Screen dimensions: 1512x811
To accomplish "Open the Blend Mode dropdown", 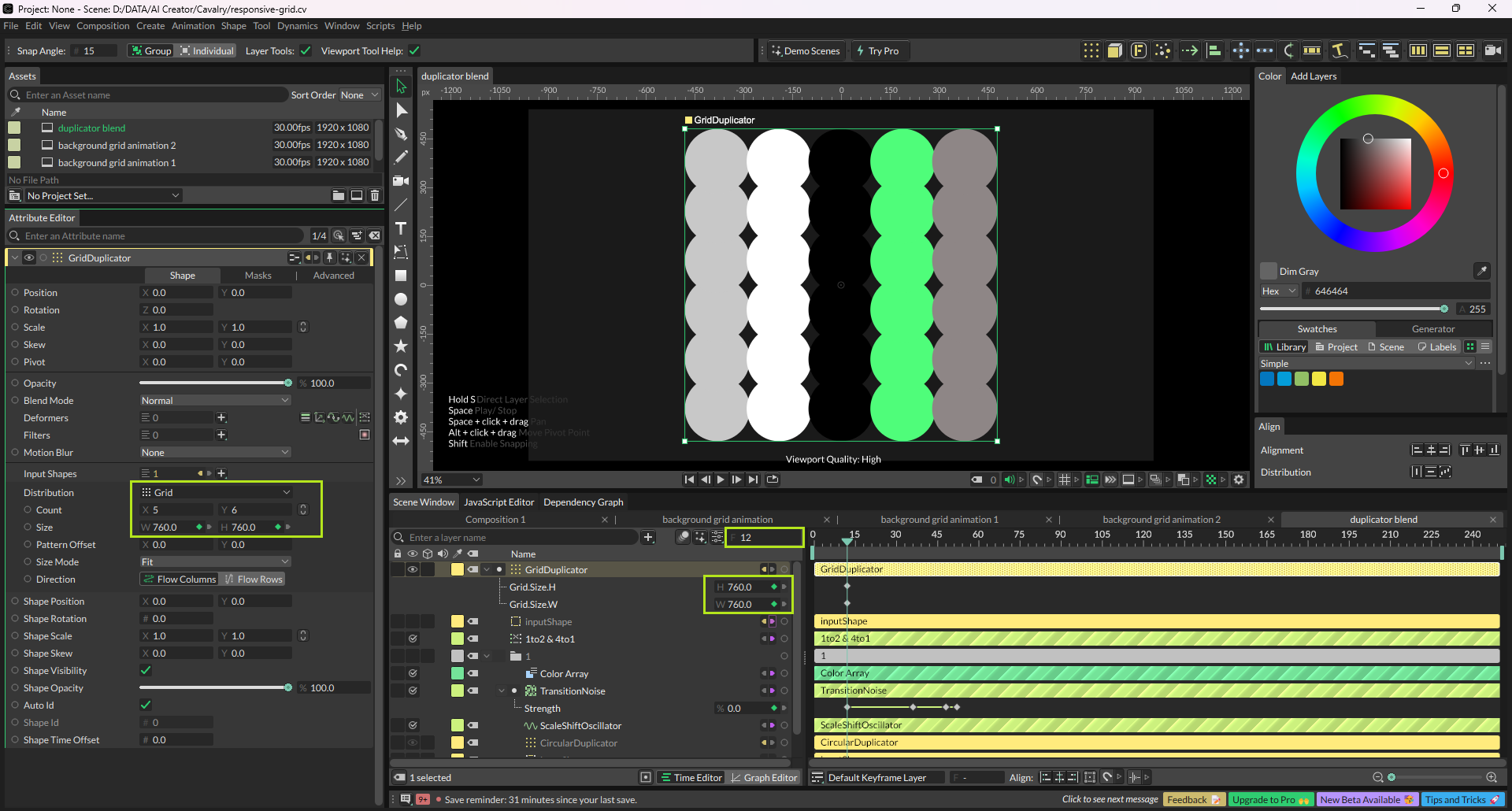I will point(215,400).
